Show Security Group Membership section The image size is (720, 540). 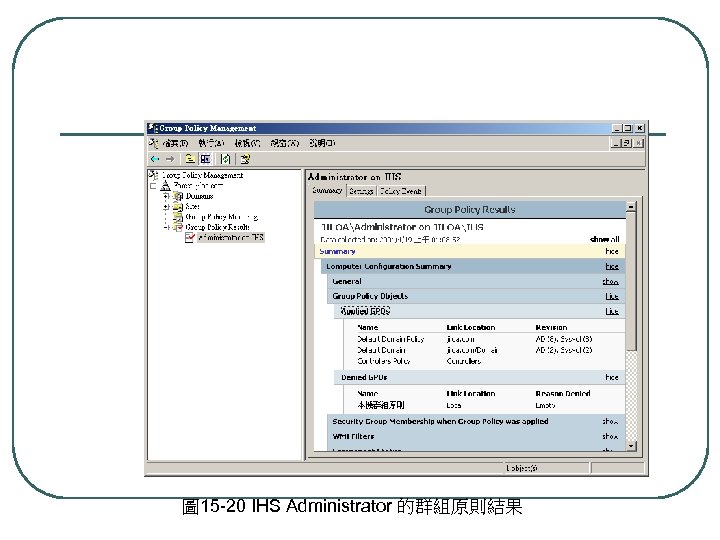click(610, 422)
